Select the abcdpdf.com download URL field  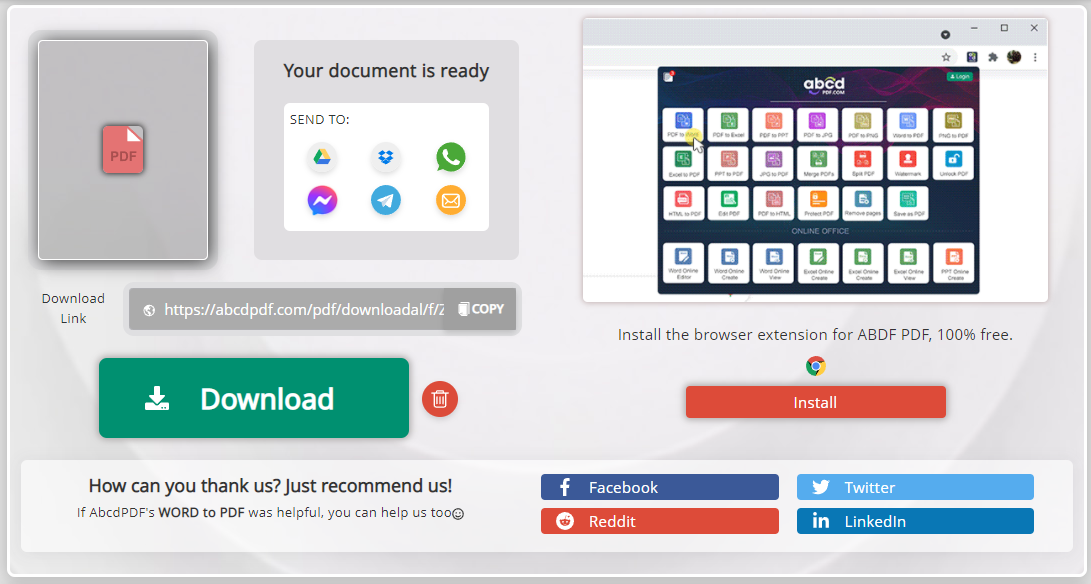[x=304, y=310]
